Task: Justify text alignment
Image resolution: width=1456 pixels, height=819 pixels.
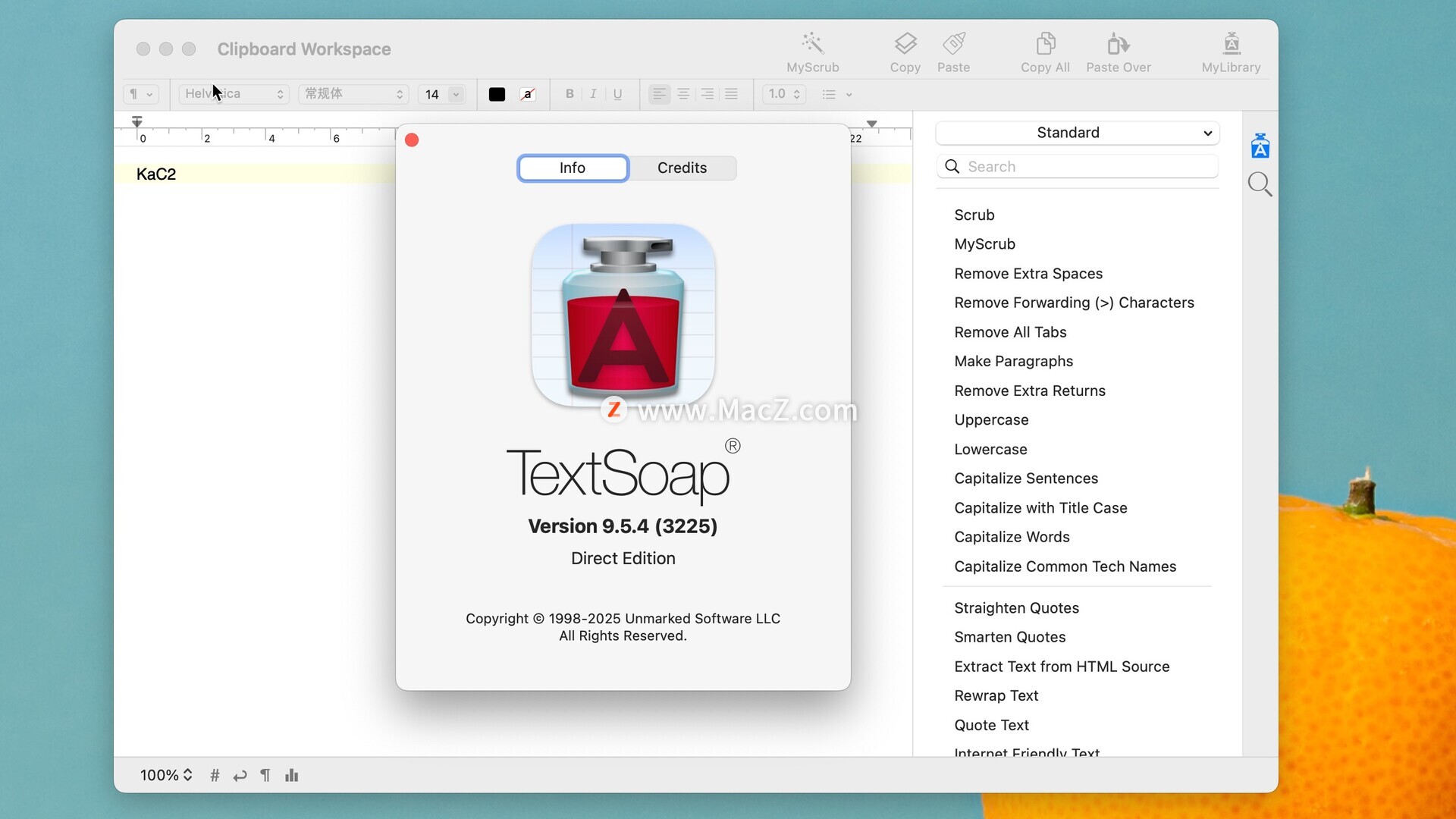Action: 731,94
